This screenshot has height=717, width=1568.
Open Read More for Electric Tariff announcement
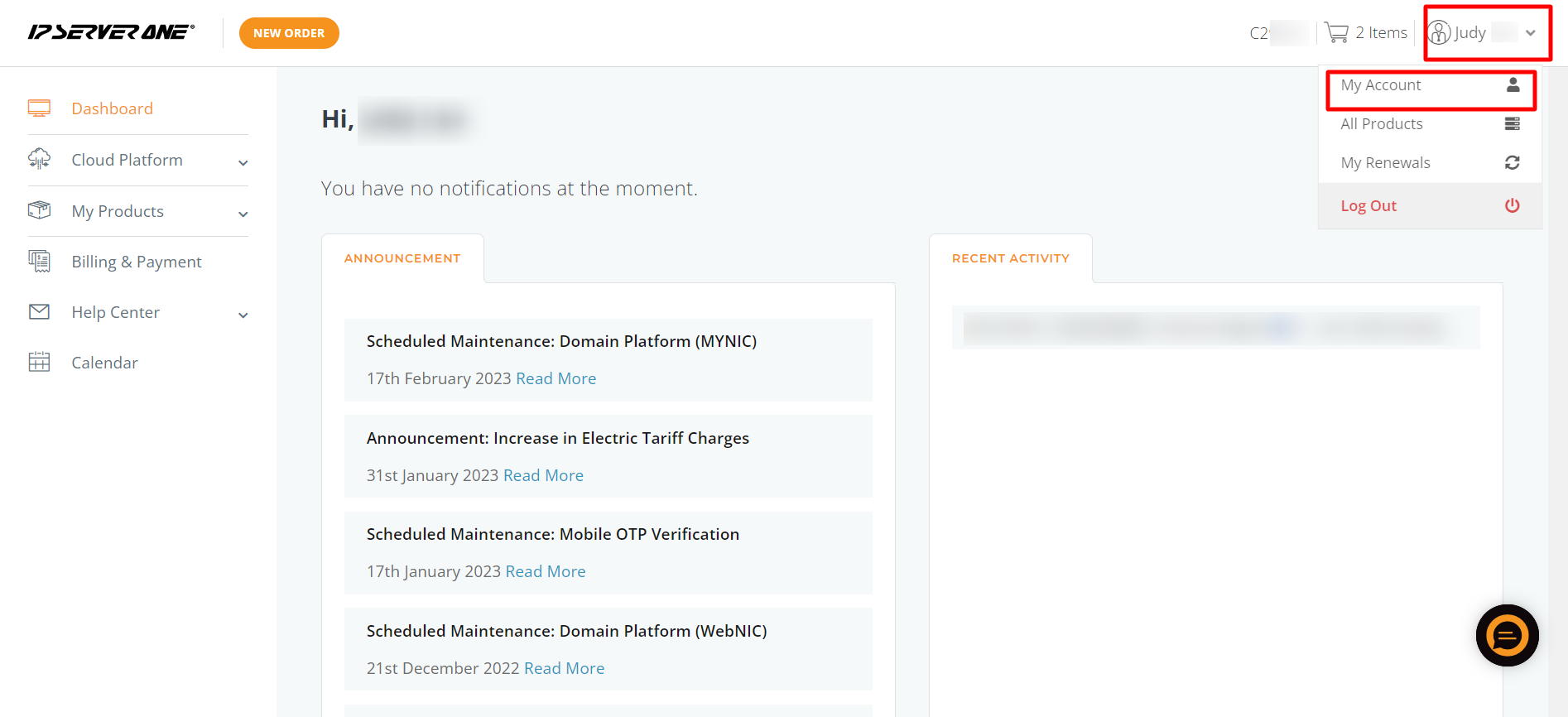point(543,475)
